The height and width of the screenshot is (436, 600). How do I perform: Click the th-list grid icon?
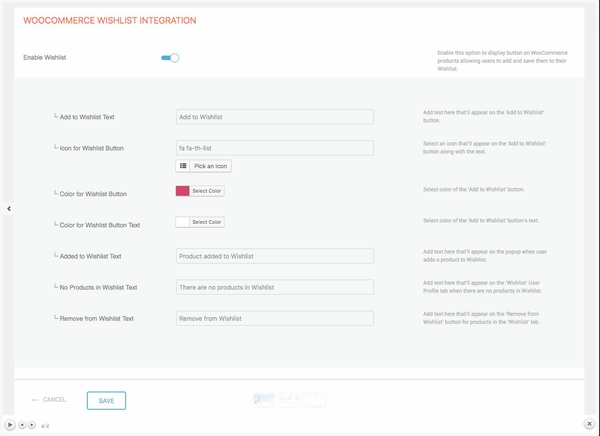click(183, 166)
